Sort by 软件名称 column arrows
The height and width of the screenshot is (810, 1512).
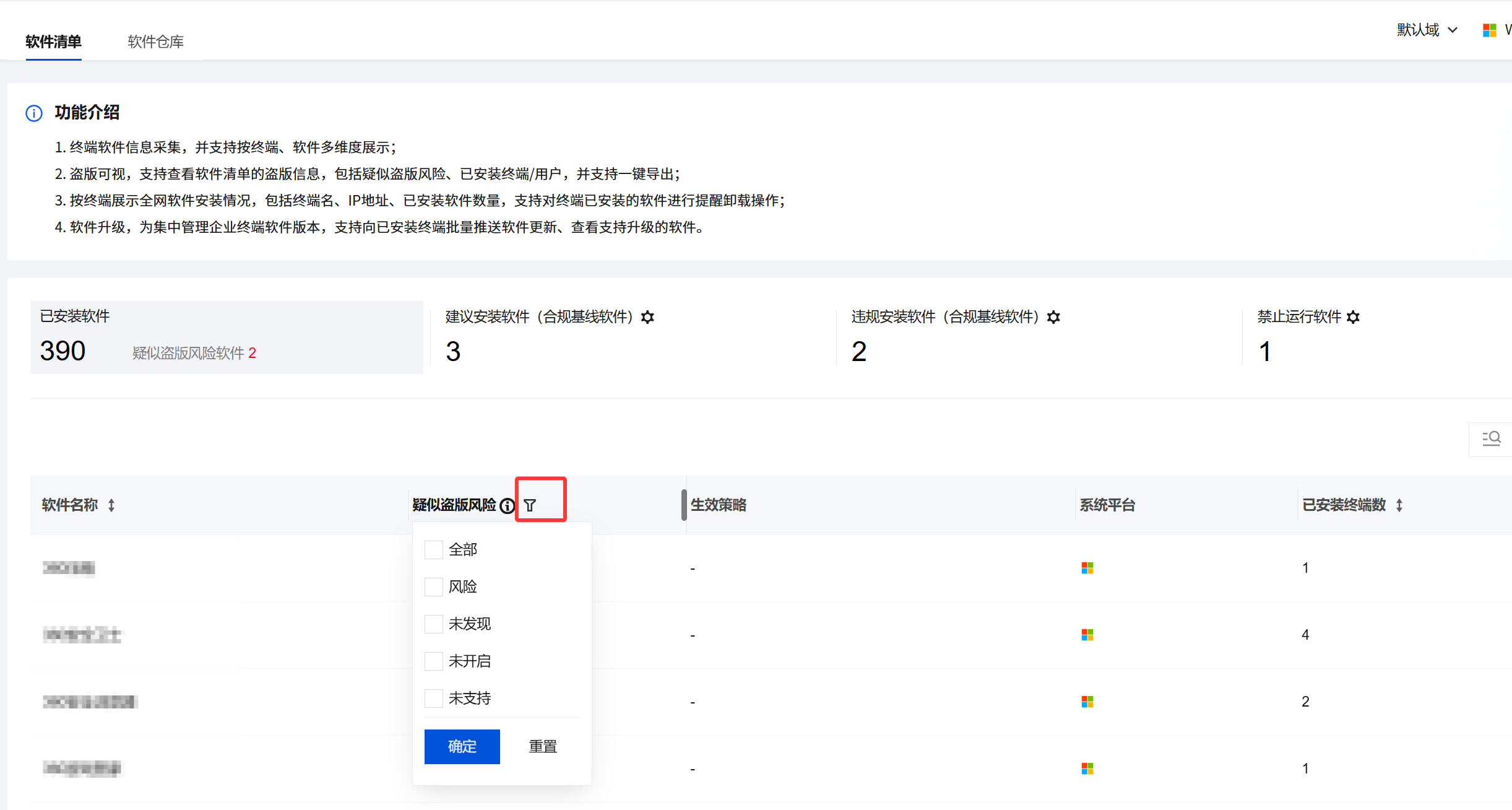[x=111, y=505]
